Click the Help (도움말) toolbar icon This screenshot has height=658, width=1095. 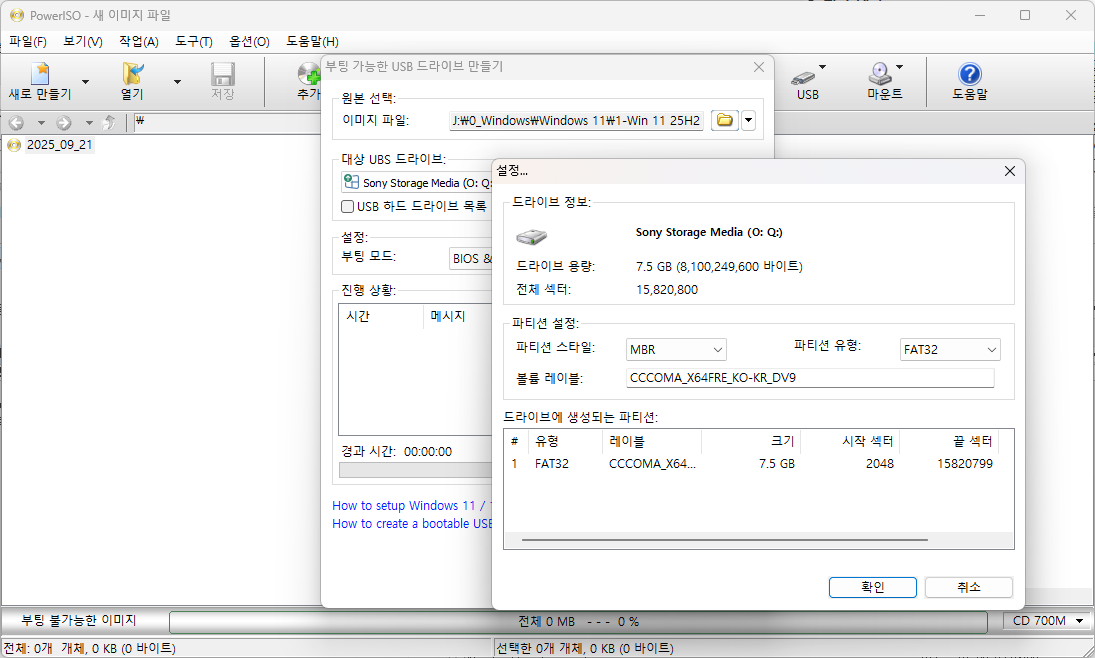coord(969,81)
